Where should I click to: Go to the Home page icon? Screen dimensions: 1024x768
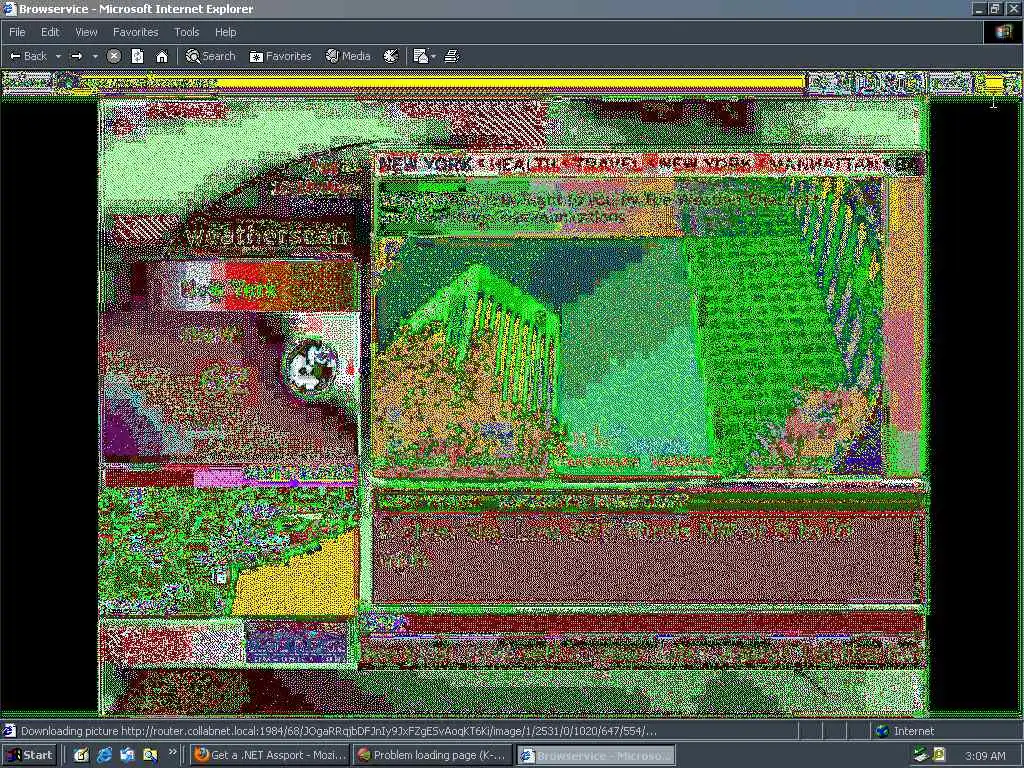click(162, 56)
